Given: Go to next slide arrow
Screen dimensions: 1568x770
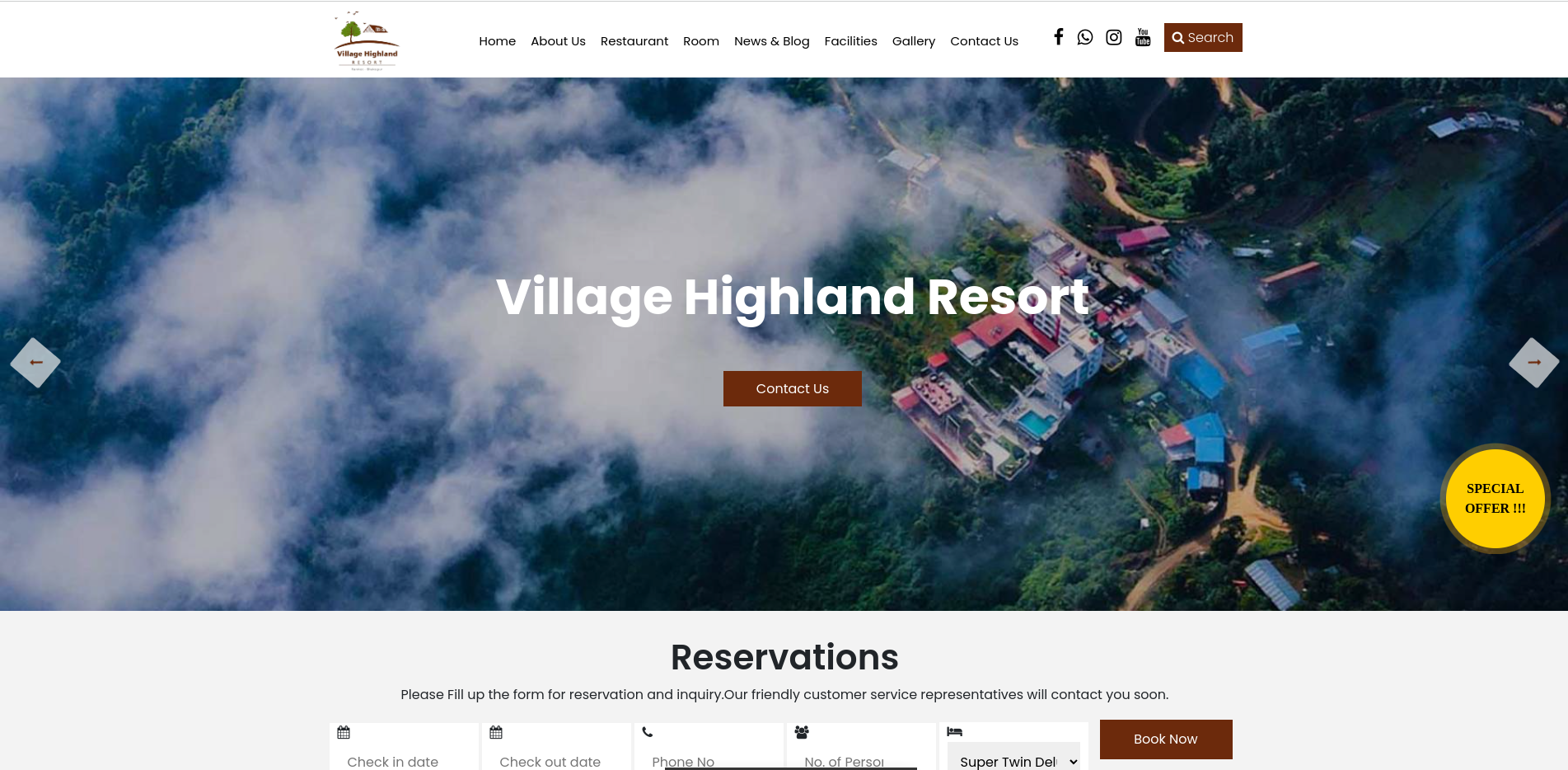Looking at the screenshot, I should tap(1533, 362).
